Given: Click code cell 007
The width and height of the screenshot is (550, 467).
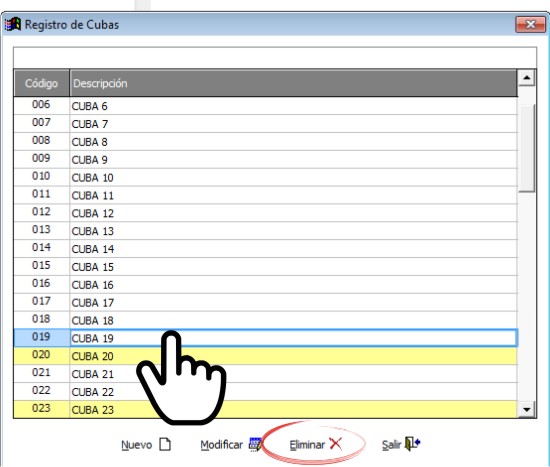Looking at the screenshot, I should 41,124.
